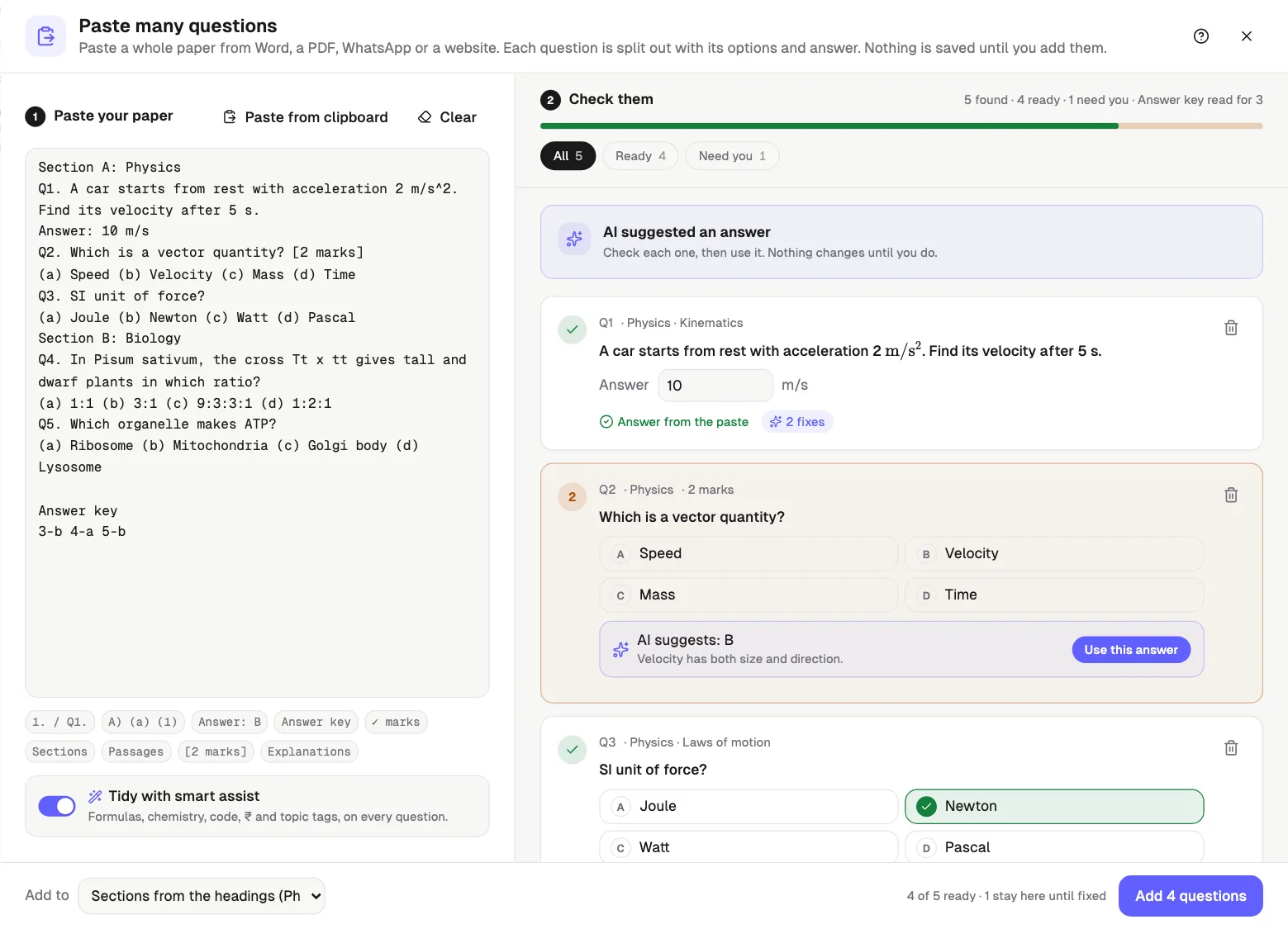Switch to the All 5 filter tab
1288x929 pixels.
(568, 156)
